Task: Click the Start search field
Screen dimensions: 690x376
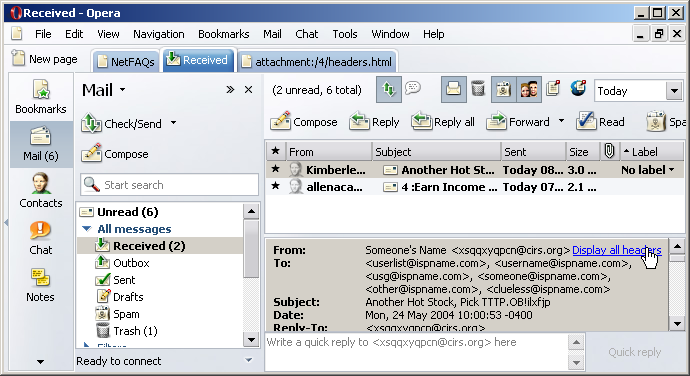Action: pos(170,184)
